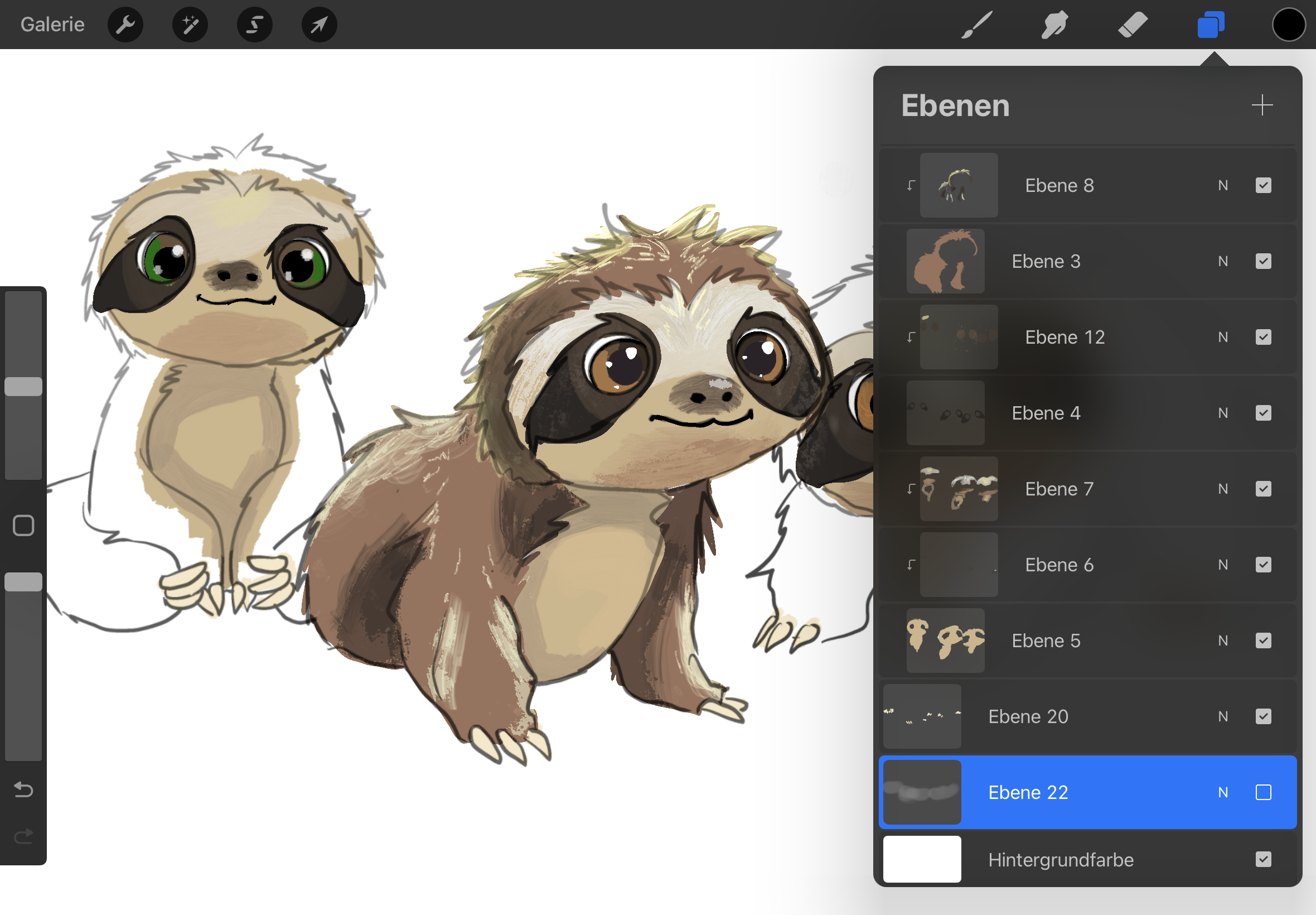Hide layer Ebene 8 via its checkbox
This screenshot has height=915, width=1316.
pyautogui.click(x=1263, y=185)
